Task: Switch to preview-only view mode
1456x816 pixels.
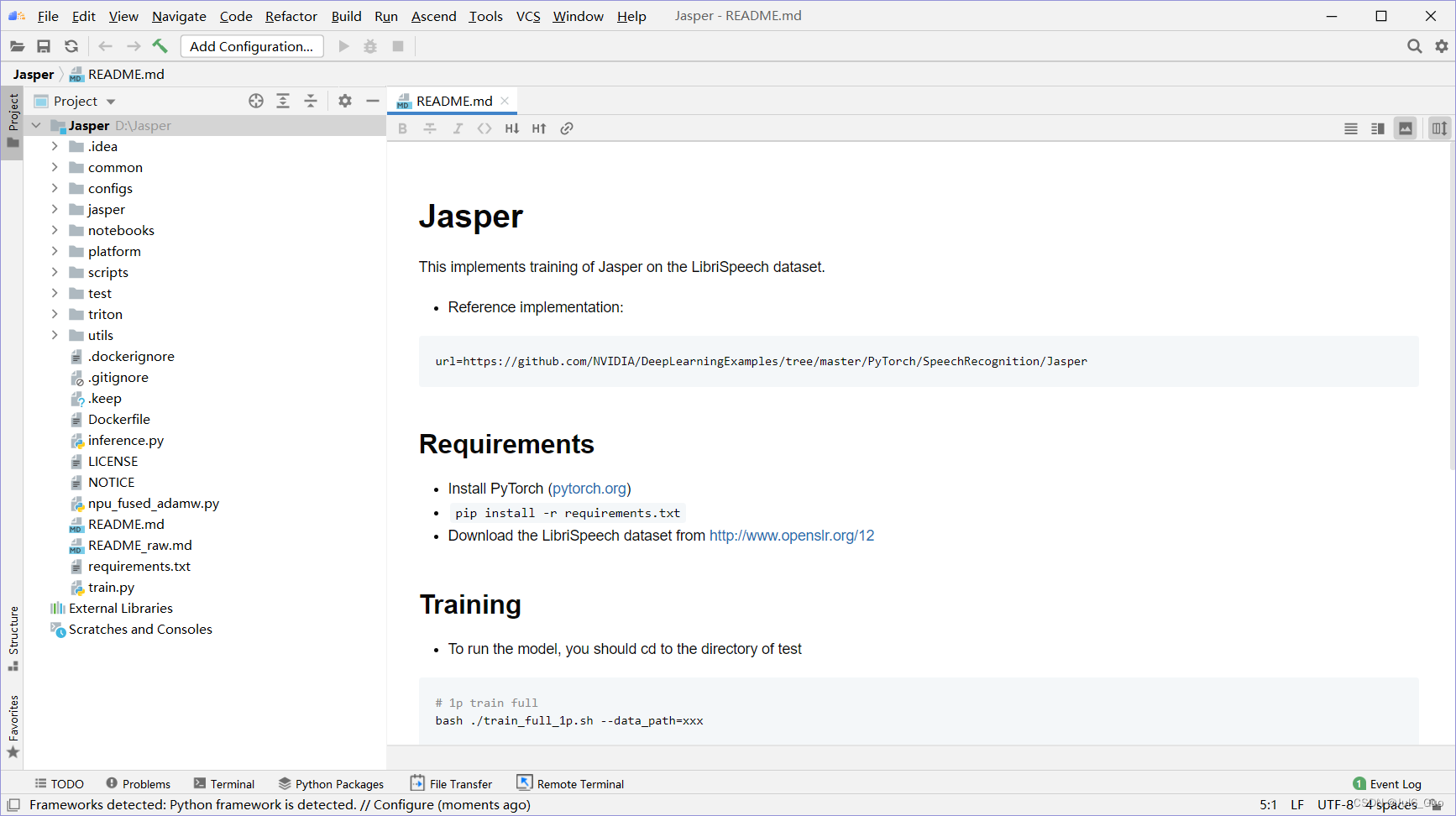Action: tap(1406, 128)
